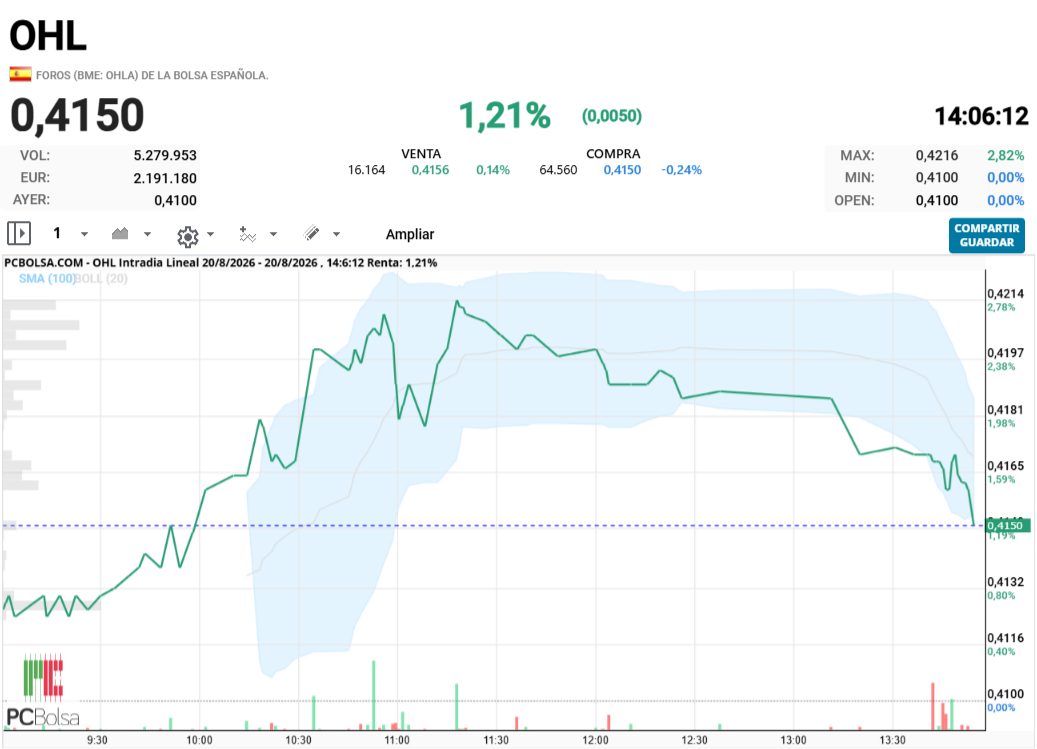Click the 0,14% VENTA percentage
The width and height of the screenshot is (1037, 749).
tap(493, 170)
